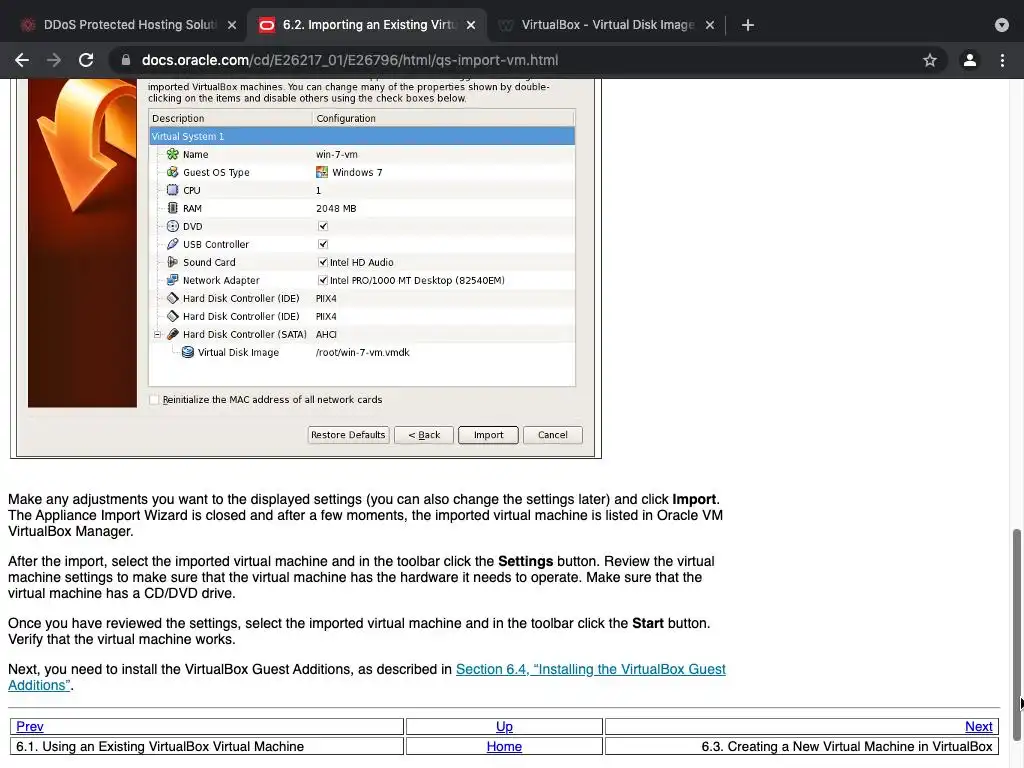Go back to the previous page
Viewport: 1024px width, 768px height.
coord(22,60)
